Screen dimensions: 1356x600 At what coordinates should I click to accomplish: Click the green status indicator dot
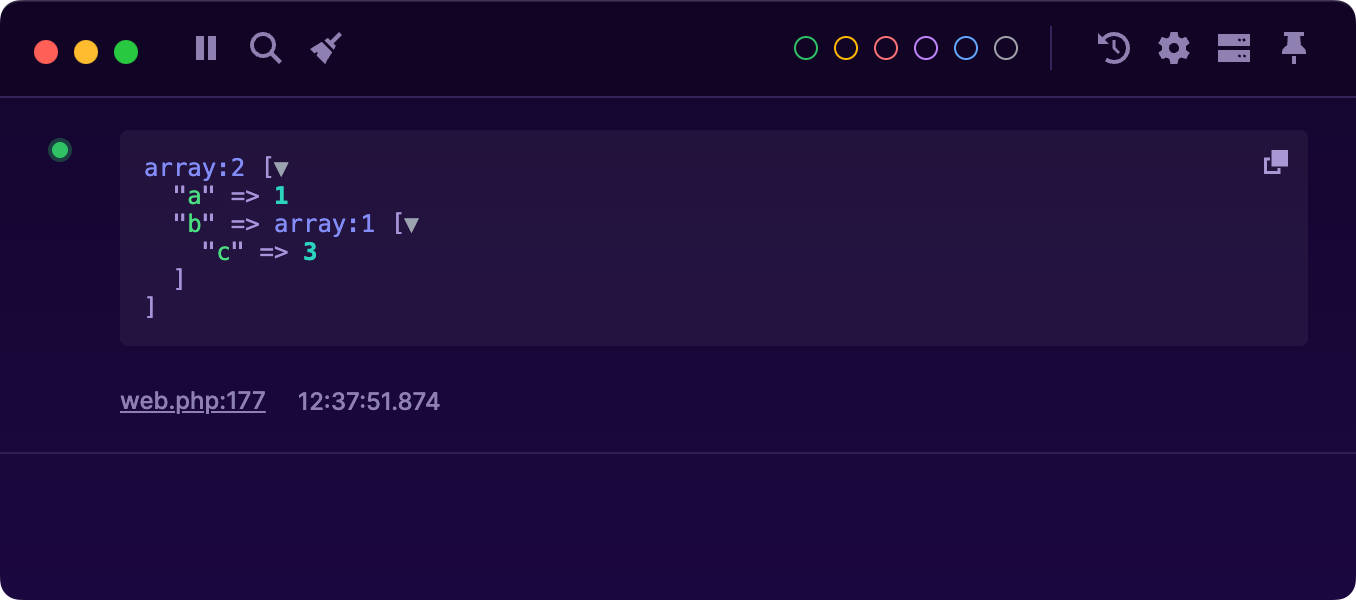tap(60, 149)
